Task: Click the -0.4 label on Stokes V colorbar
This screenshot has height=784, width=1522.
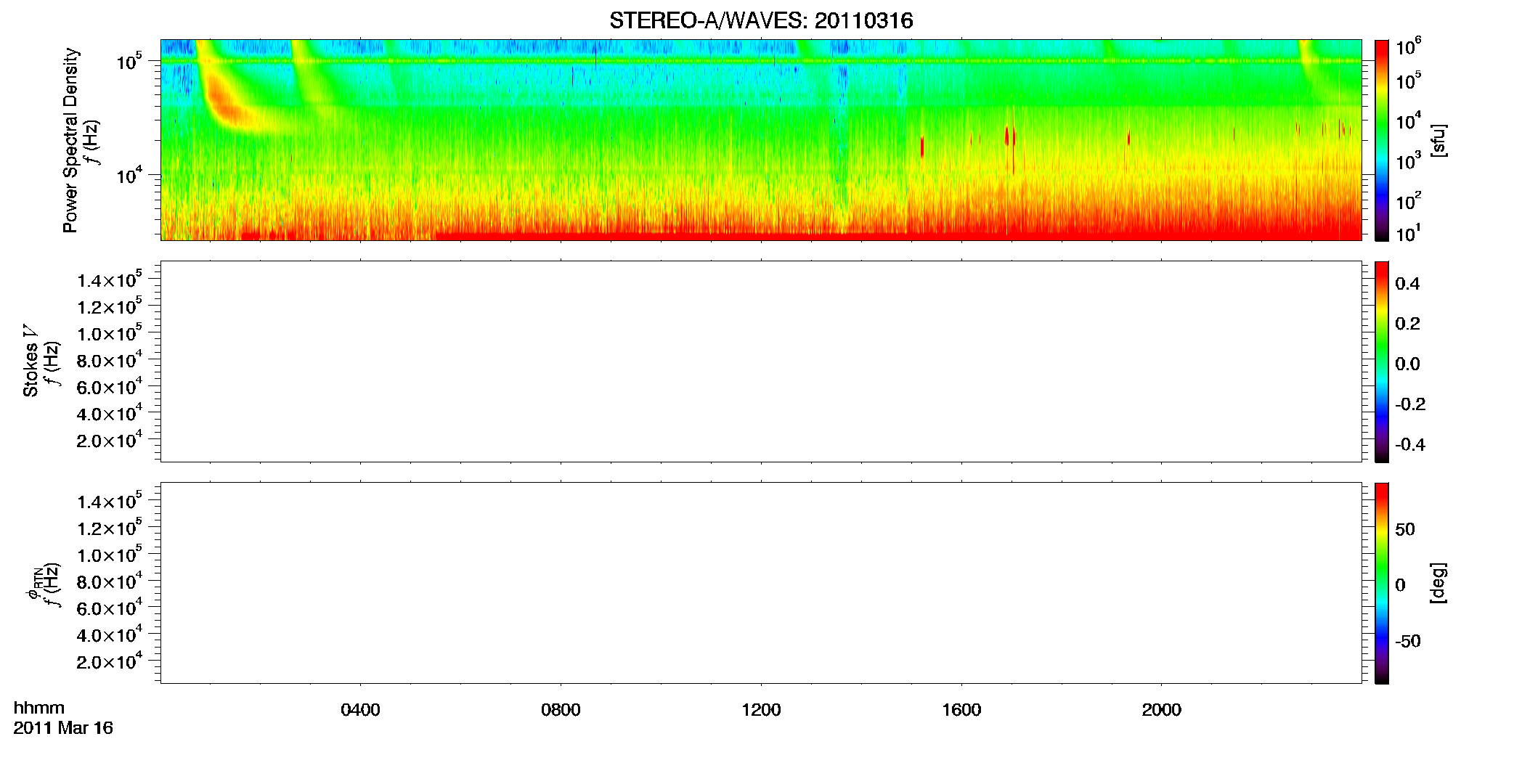Action: tap(1410, 444)
